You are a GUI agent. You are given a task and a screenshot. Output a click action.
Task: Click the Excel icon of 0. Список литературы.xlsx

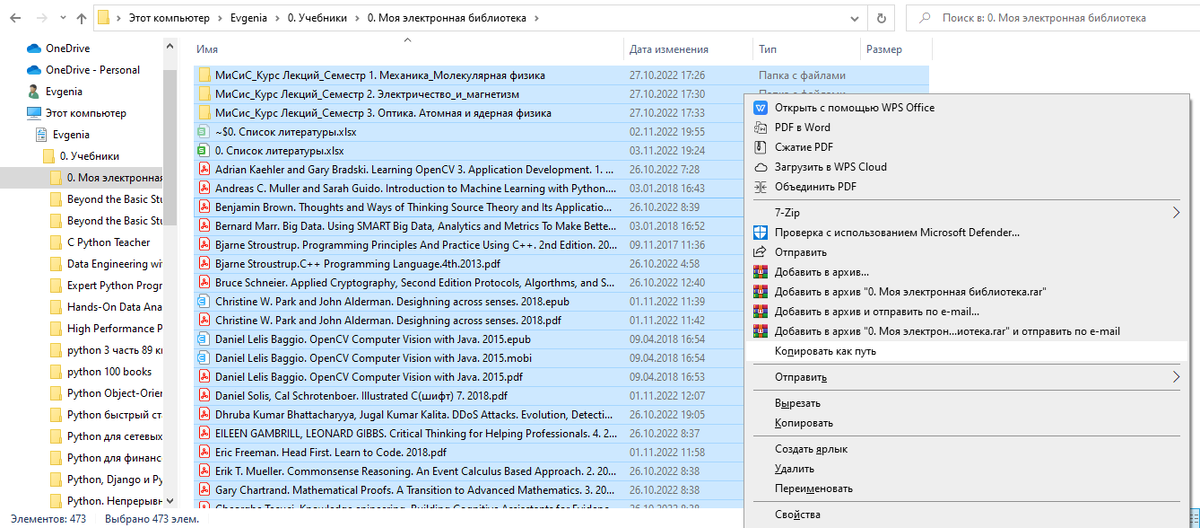[204, 150]
